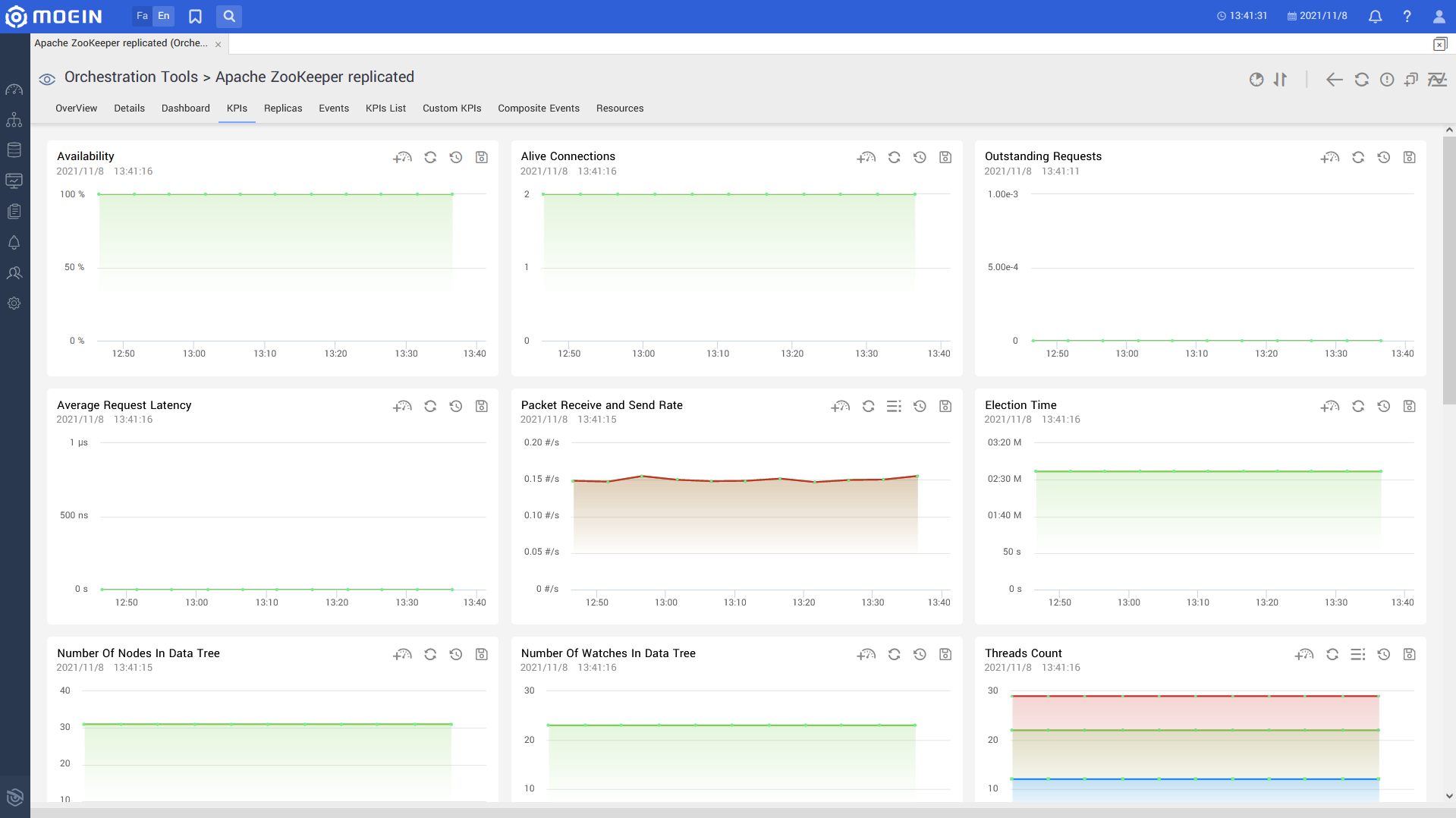The width and height of the screenshot is (1456, 818).
Task: Click the vertical scrollbar thumb
Action: point(1448,271)
